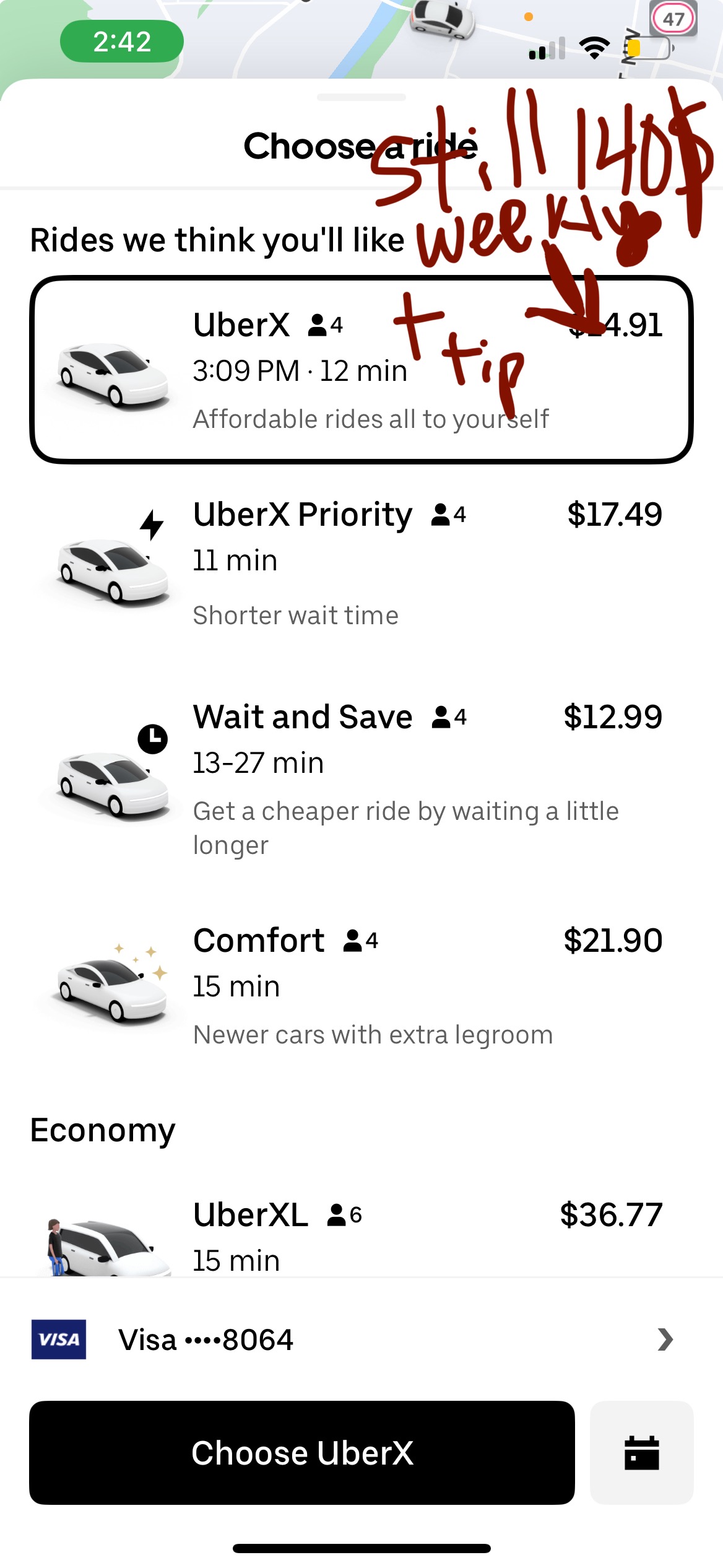This screenshot has width=723, height=1568.
Task: Tap the selected UberX 3:09 PM arrival text
Action: [246, 372]
